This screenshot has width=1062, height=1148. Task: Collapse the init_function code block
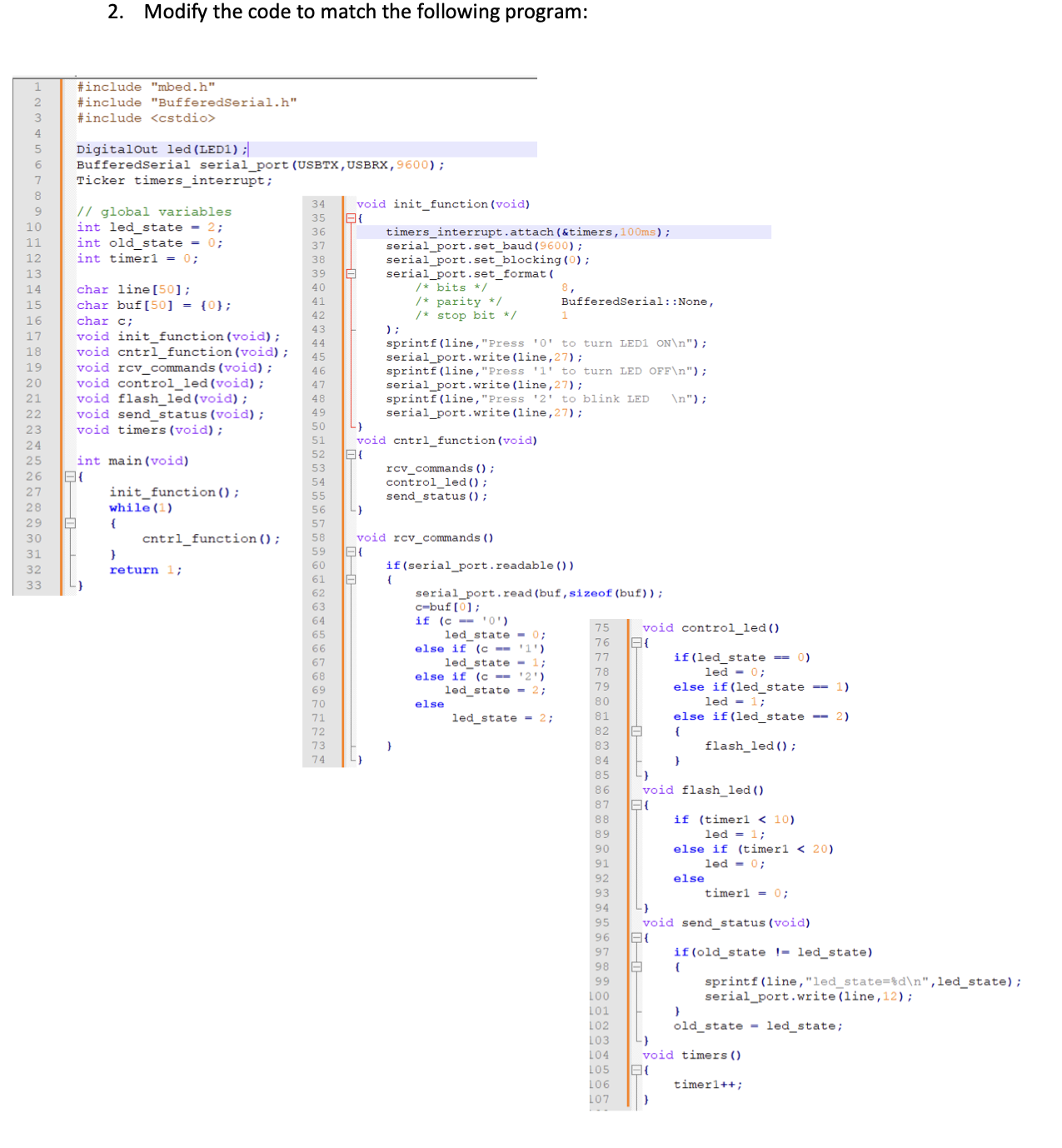[x=352, y=217]
